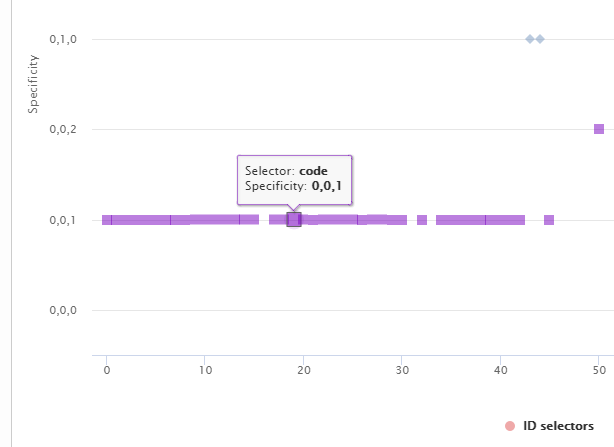Toggle the 'ID selectors' legend label
The height and width of the screenshot is (447, 614).
coord(558,426)
